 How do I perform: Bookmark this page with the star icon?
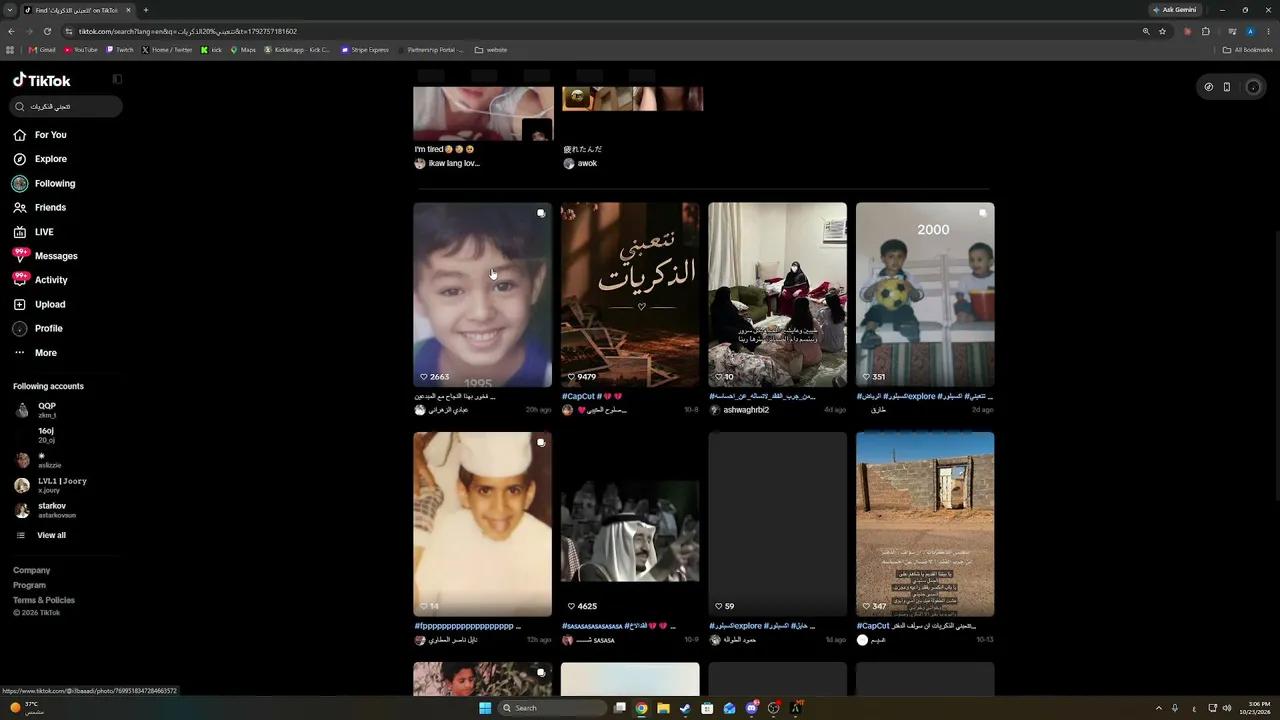click(1162, 31)
